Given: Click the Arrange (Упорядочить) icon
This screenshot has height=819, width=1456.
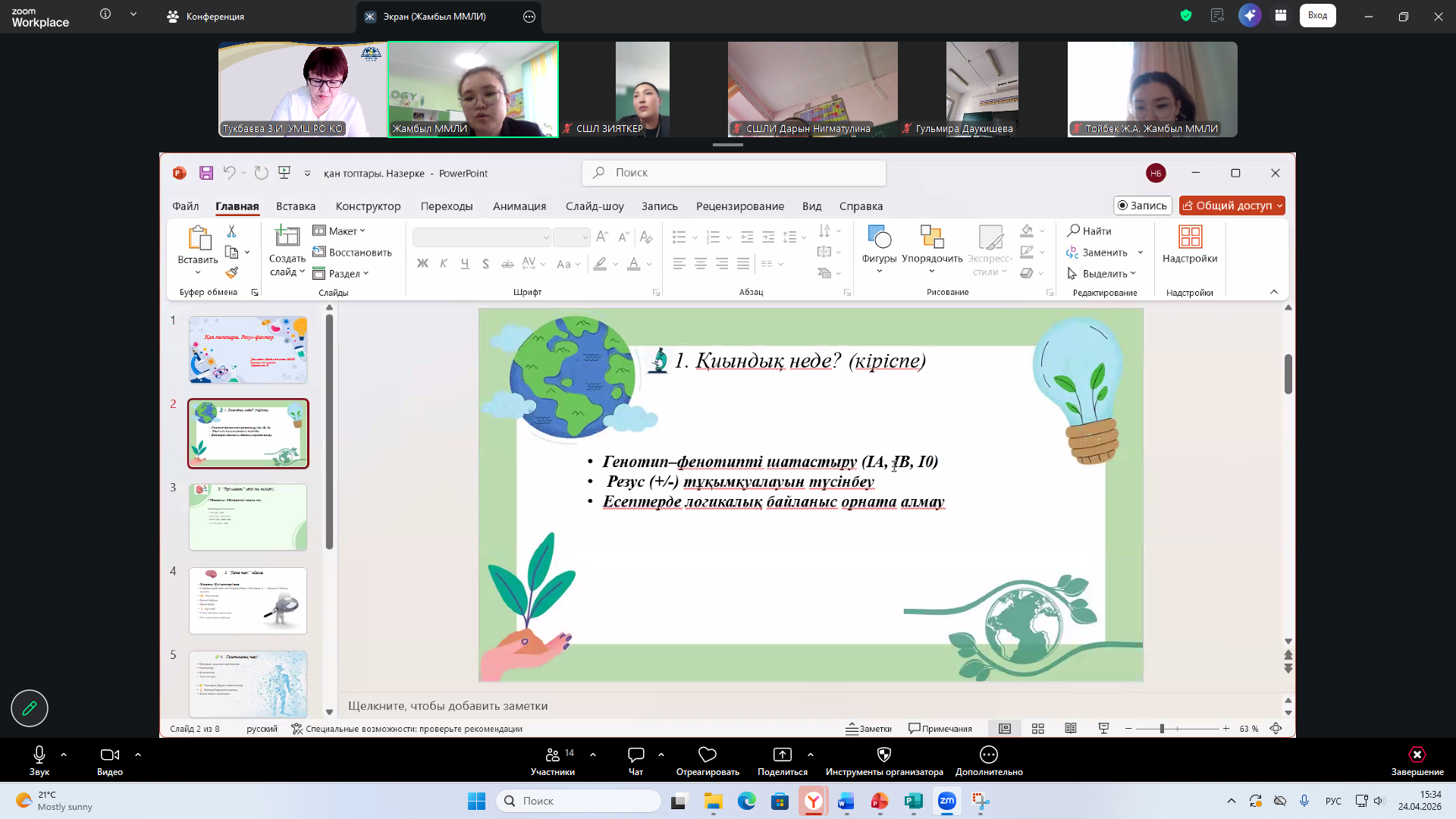Looking at the screenshot, I should coord(931,237).
